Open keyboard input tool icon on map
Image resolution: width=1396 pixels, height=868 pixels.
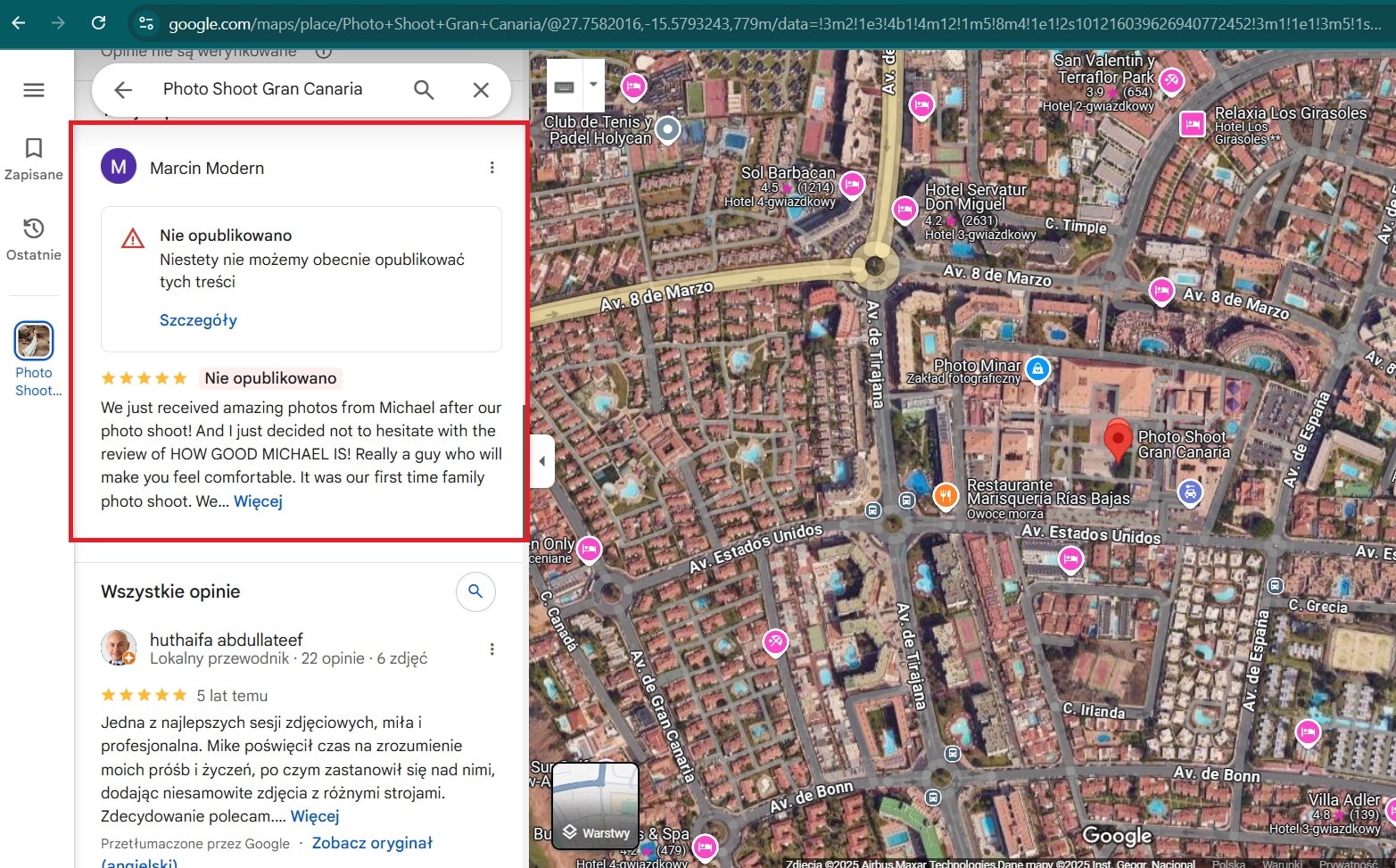564,87
